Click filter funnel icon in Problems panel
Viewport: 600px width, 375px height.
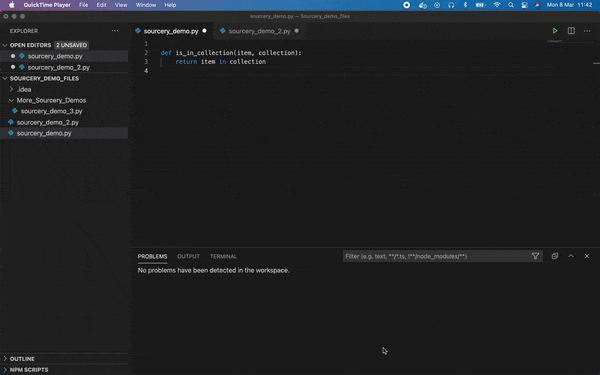pyautogui.click(x=535, y=256)
